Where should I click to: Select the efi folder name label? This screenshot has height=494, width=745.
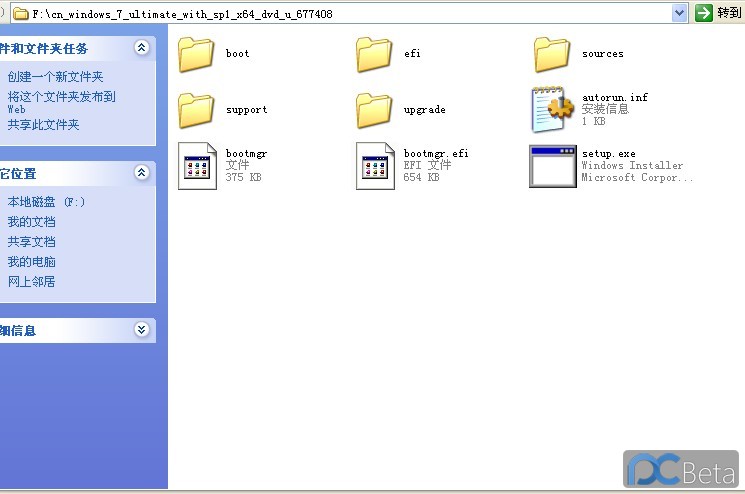(412, 54)
